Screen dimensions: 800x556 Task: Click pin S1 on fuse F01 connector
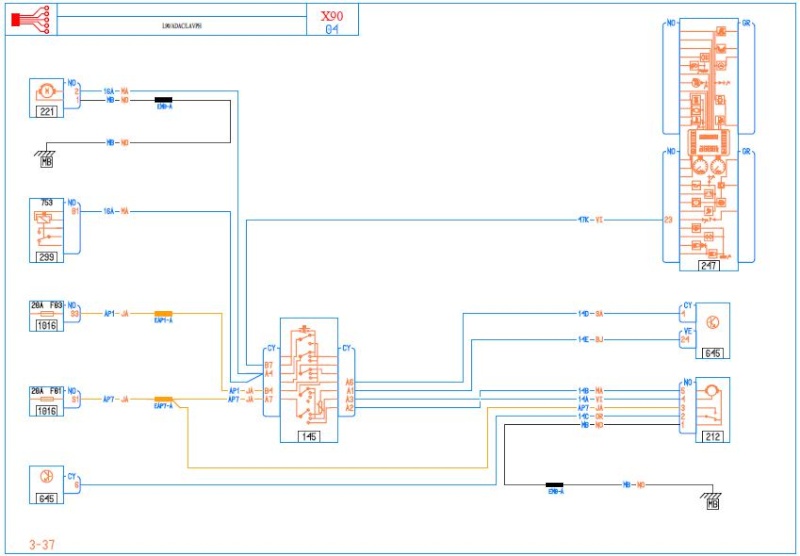pos(75,399)
